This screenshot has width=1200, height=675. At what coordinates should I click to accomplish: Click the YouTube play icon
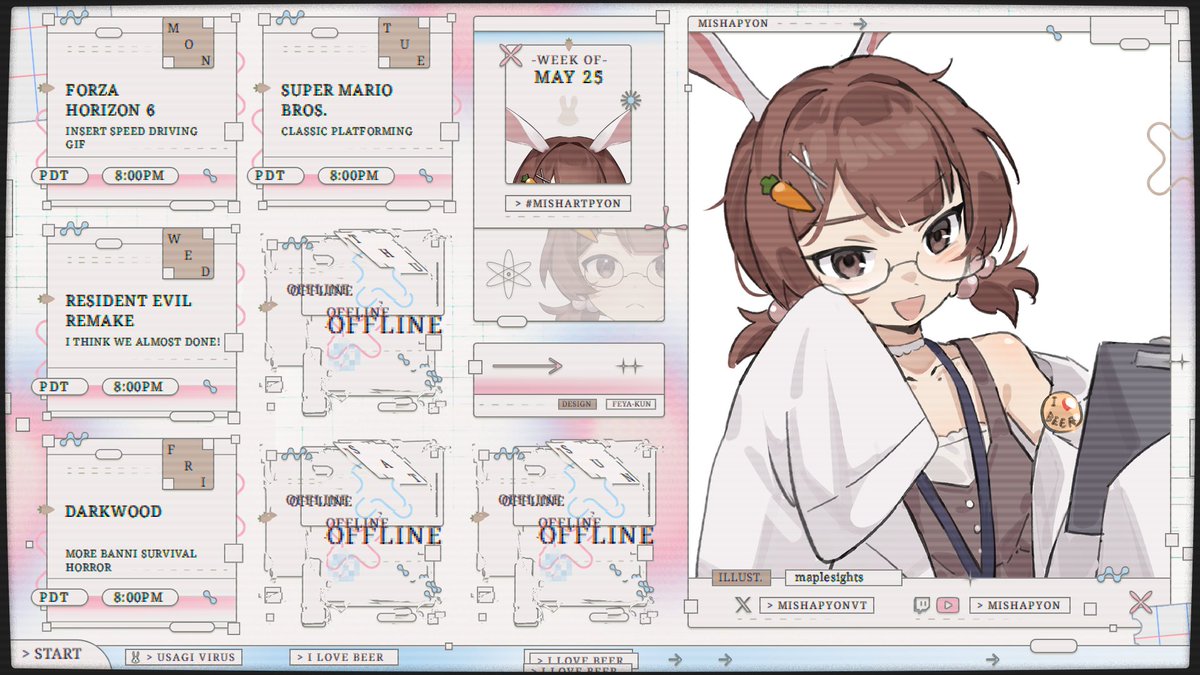[949, 605]
